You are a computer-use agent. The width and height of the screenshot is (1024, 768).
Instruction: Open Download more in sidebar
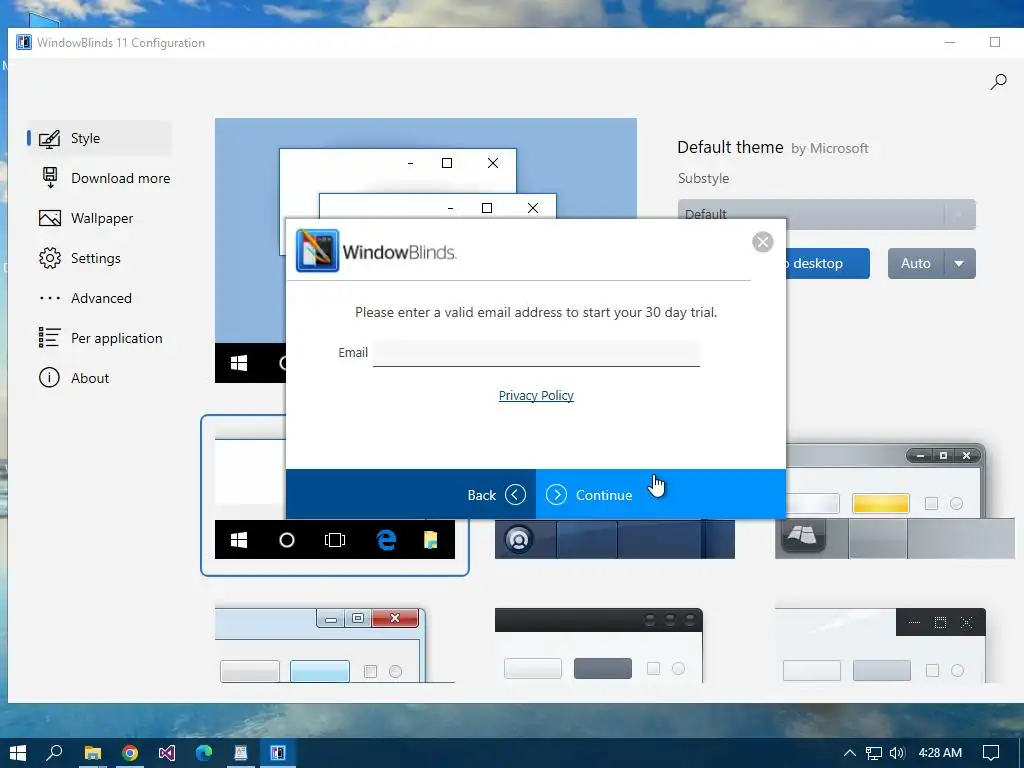(104, 178)
